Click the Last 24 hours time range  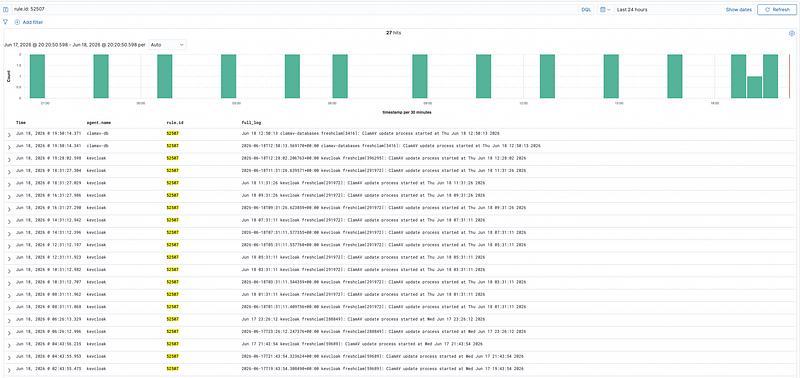tap(632, 10)
